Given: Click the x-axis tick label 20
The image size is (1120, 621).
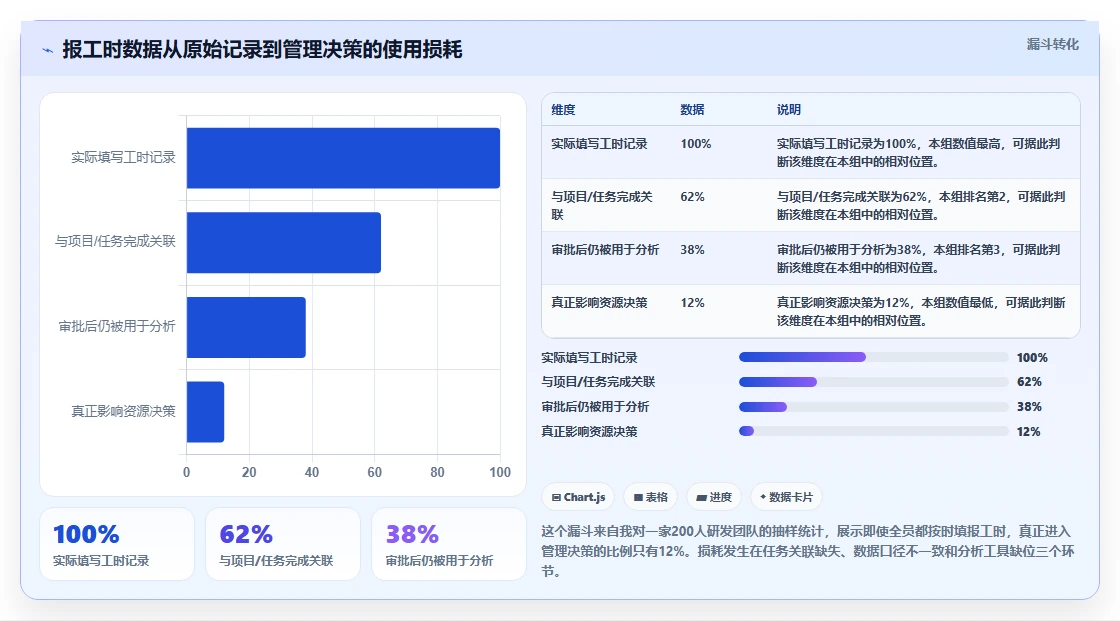Looking at the screenshot, I should pos(249,472).
